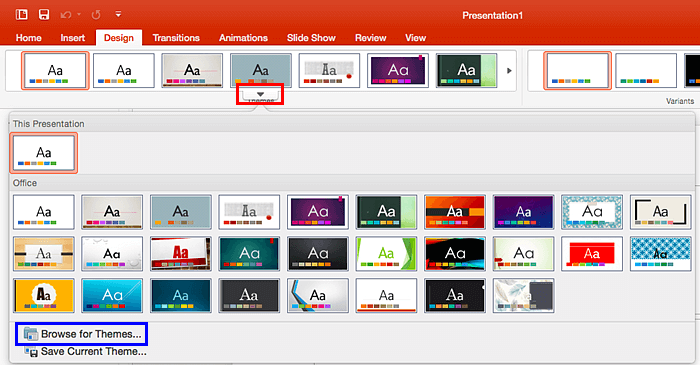Viewport: 700px width, 365px height.
Task: Apply the orange-red theme with dark band
Action: click(x=454, y=212)
